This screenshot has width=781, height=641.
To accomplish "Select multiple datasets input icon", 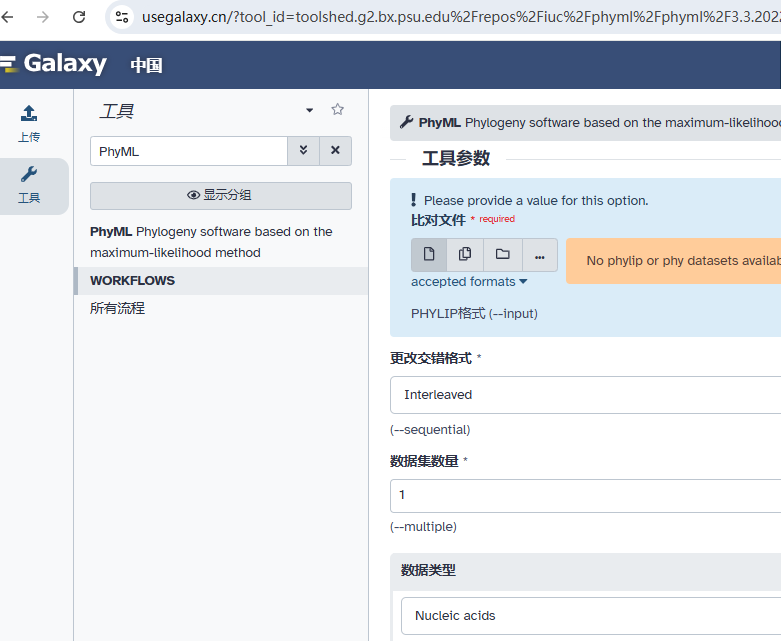I will (465, 255).
